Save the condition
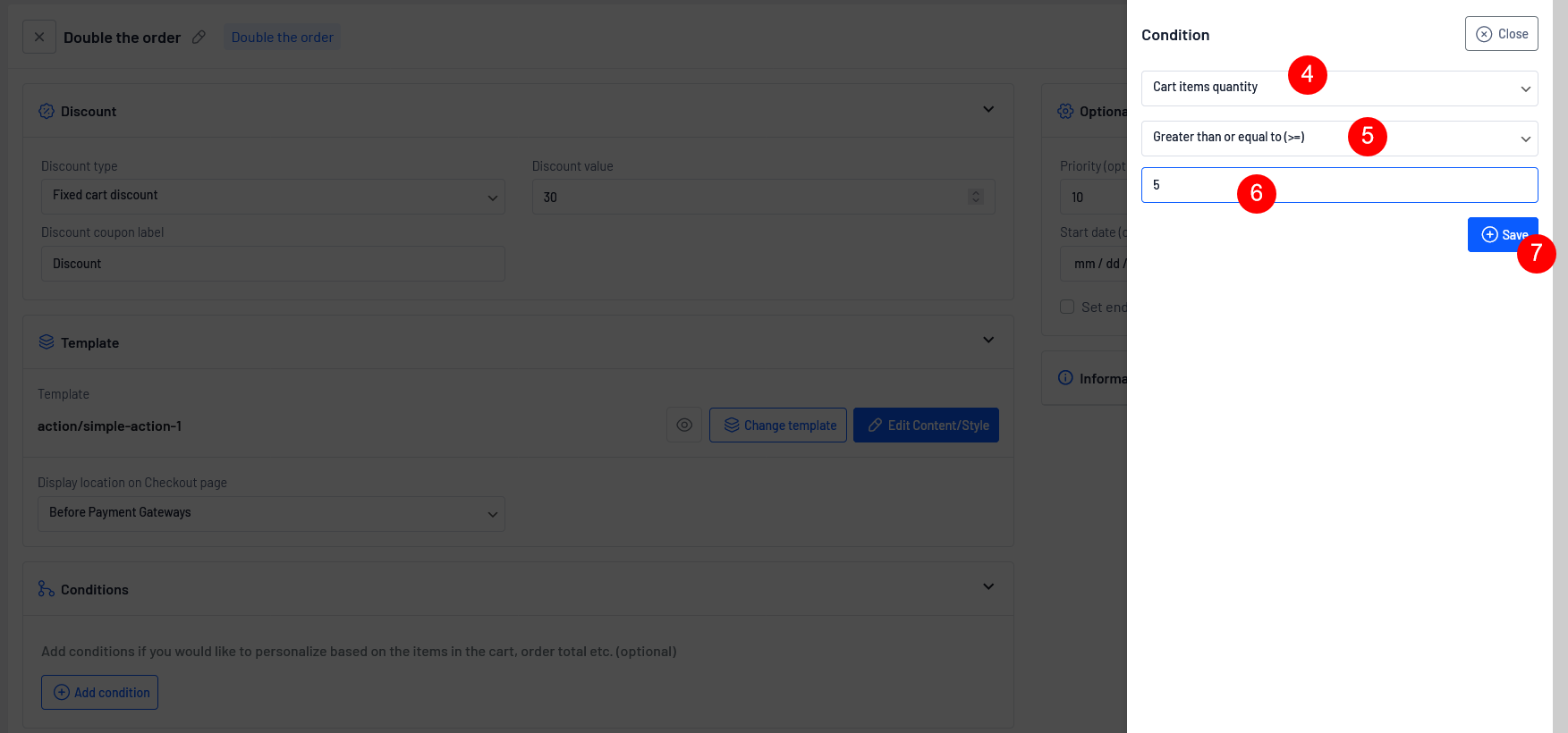 [x=1501, y=234]
